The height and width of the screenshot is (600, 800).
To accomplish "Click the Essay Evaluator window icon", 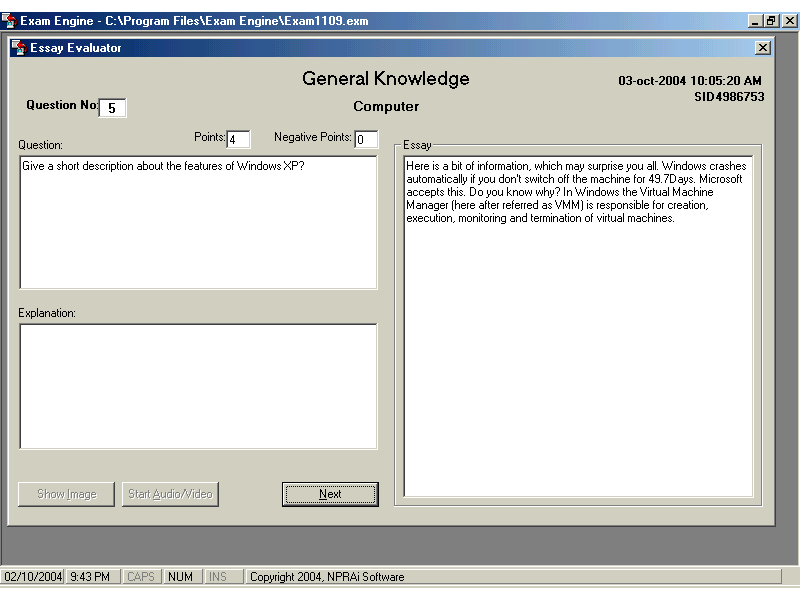I will [19, 48].
